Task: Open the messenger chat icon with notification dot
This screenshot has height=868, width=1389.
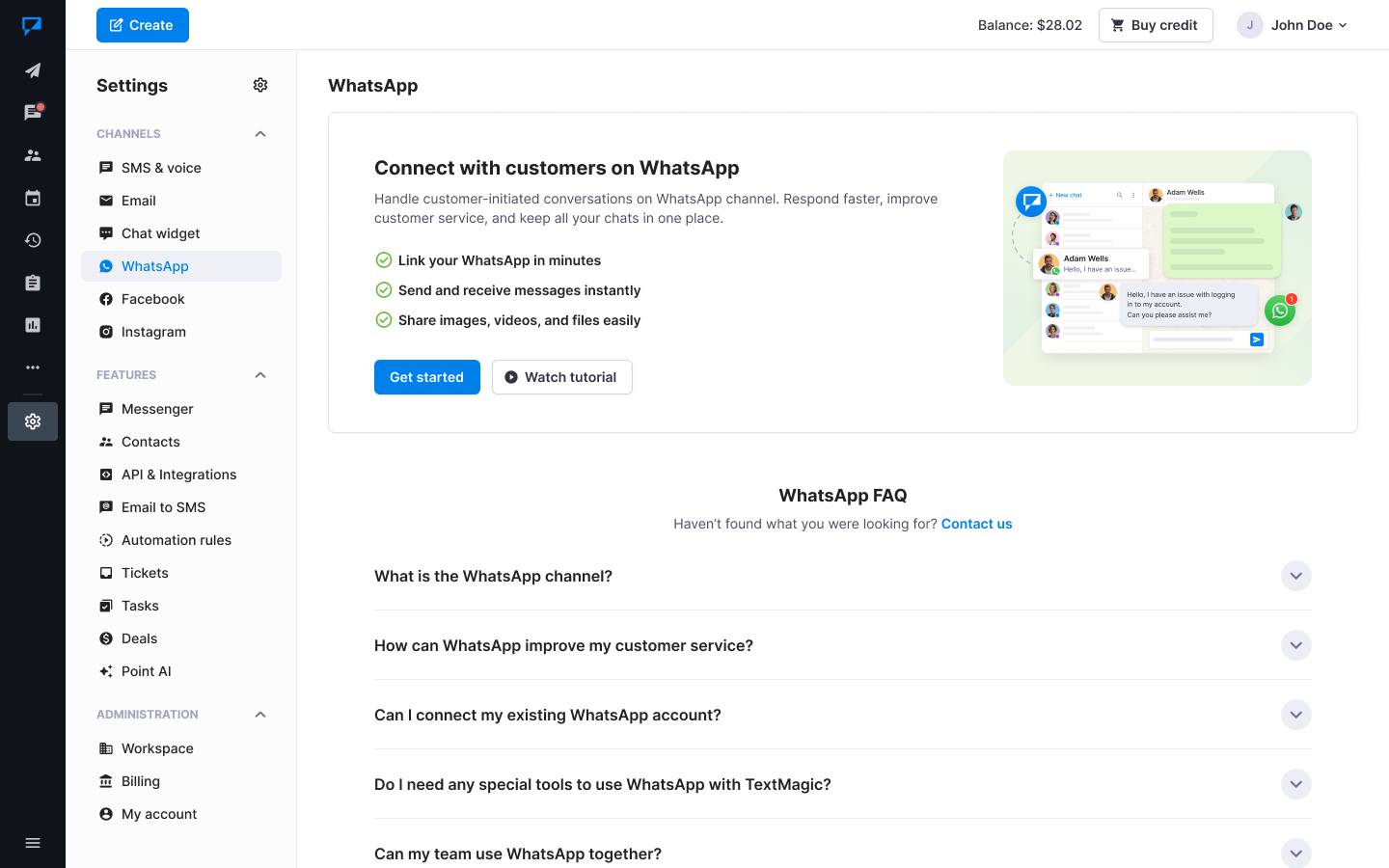Action: pos(33,113)
